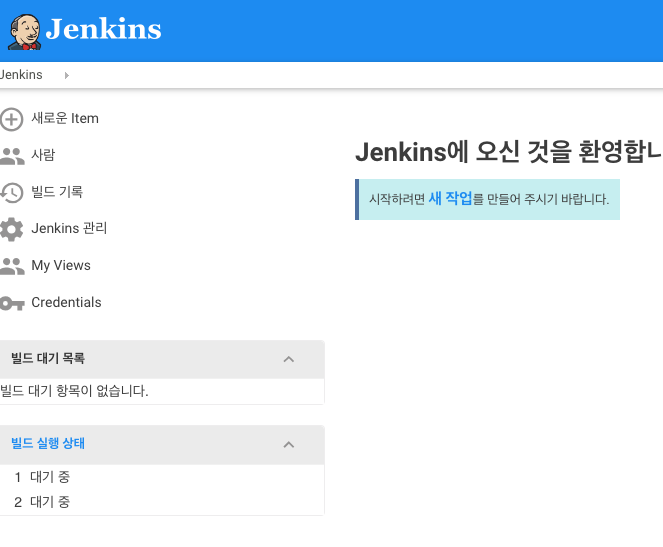The height and width of the screenshot is (547, 663).
Task: Collapse the 빌드 대기 목록 panel chevron
Action: coord(289,359)
